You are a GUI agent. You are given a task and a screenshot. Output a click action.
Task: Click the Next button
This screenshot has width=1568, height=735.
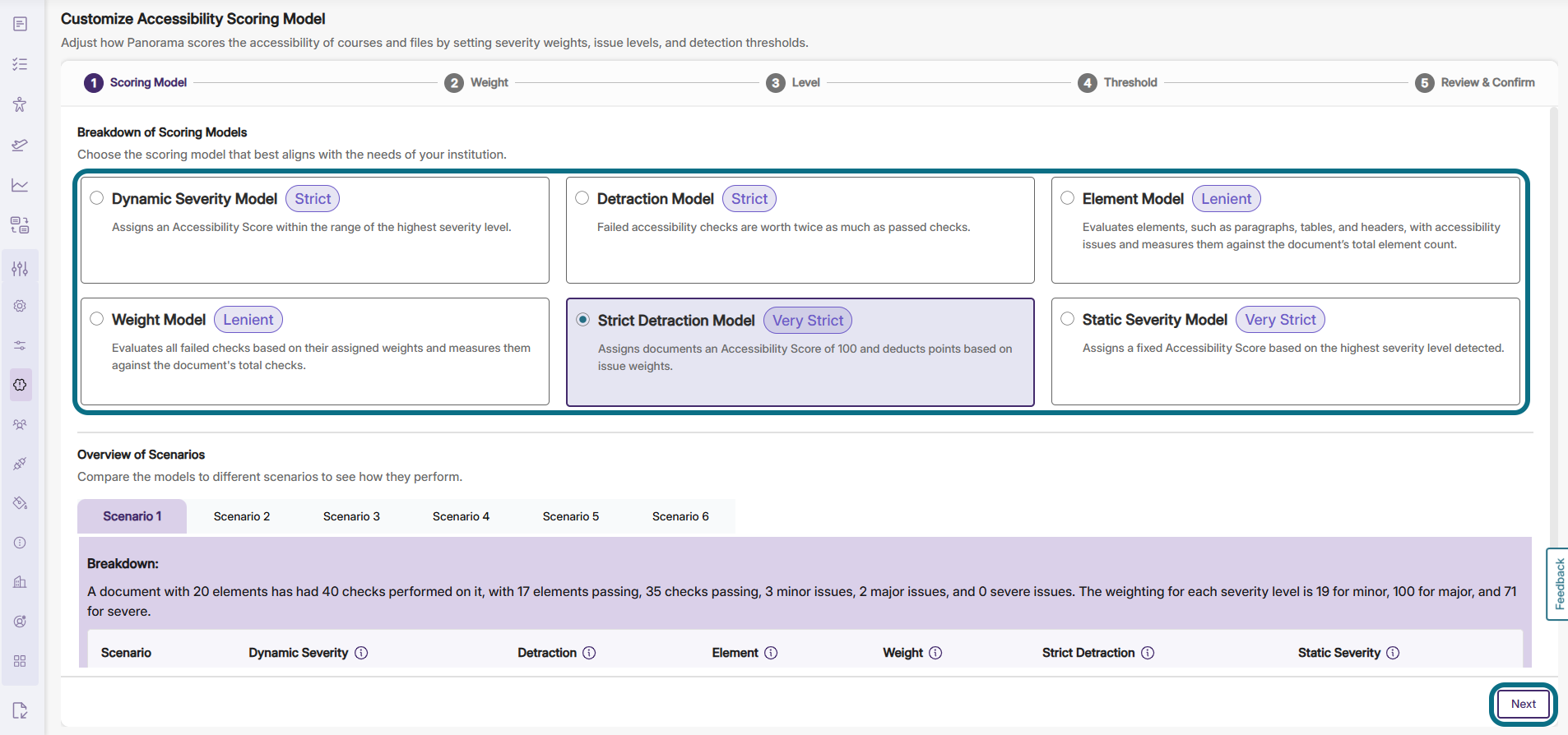(1524, 704)
